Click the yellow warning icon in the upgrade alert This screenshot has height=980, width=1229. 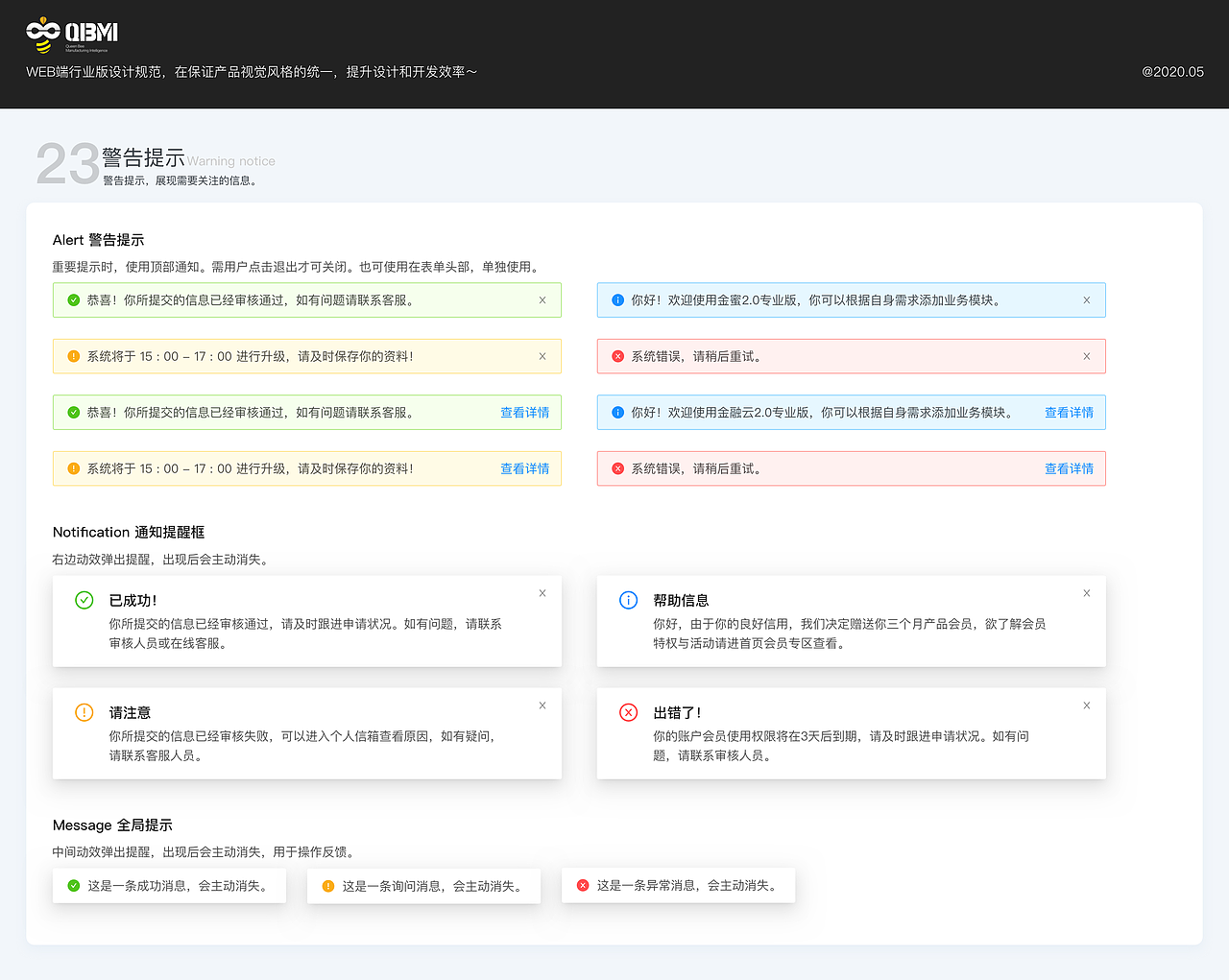(x=74, y=355)
